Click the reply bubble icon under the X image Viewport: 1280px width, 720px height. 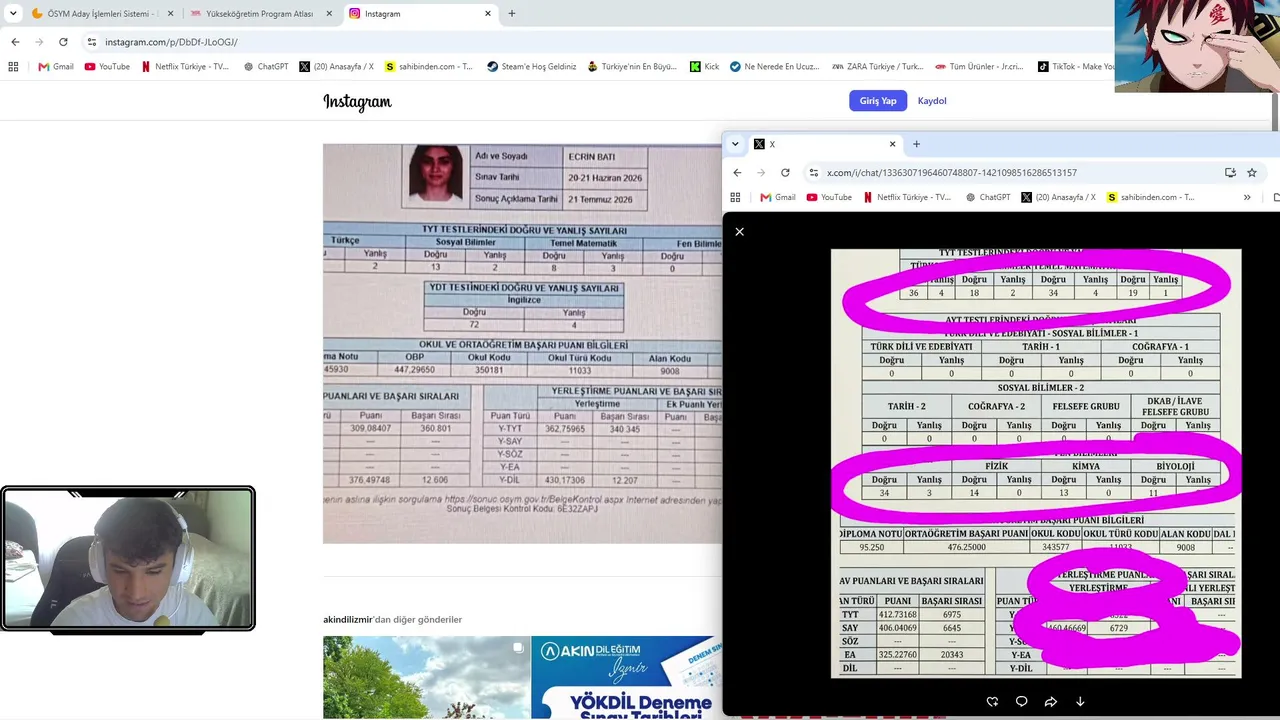coord(1021,702)
